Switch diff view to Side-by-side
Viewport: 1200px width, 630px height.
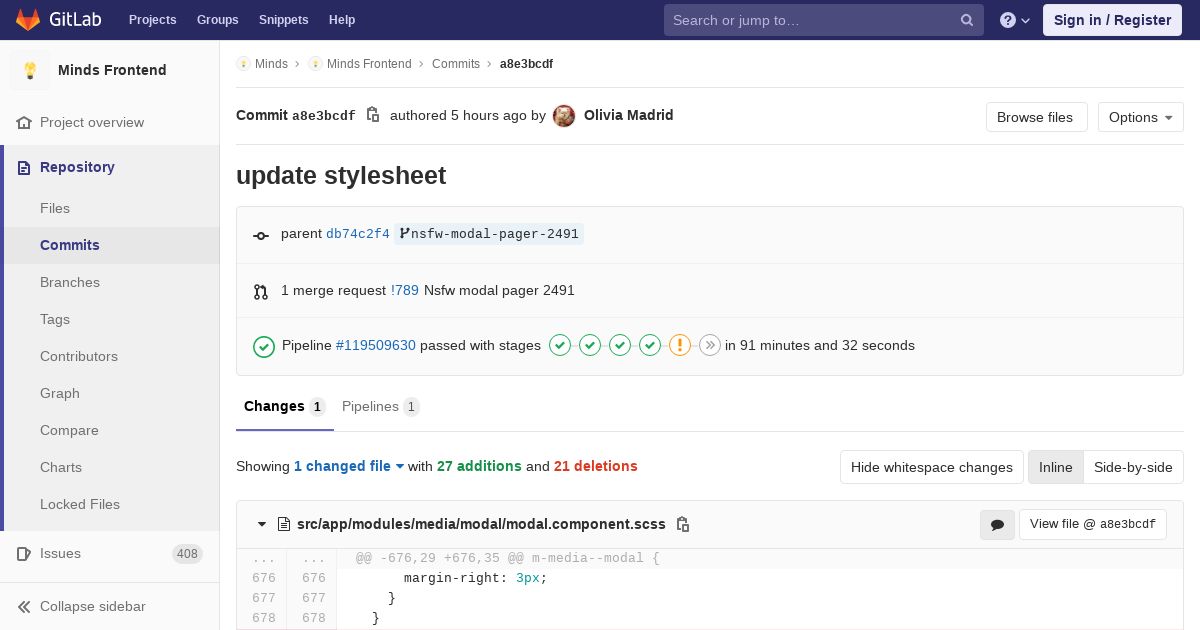(1133, 467)
